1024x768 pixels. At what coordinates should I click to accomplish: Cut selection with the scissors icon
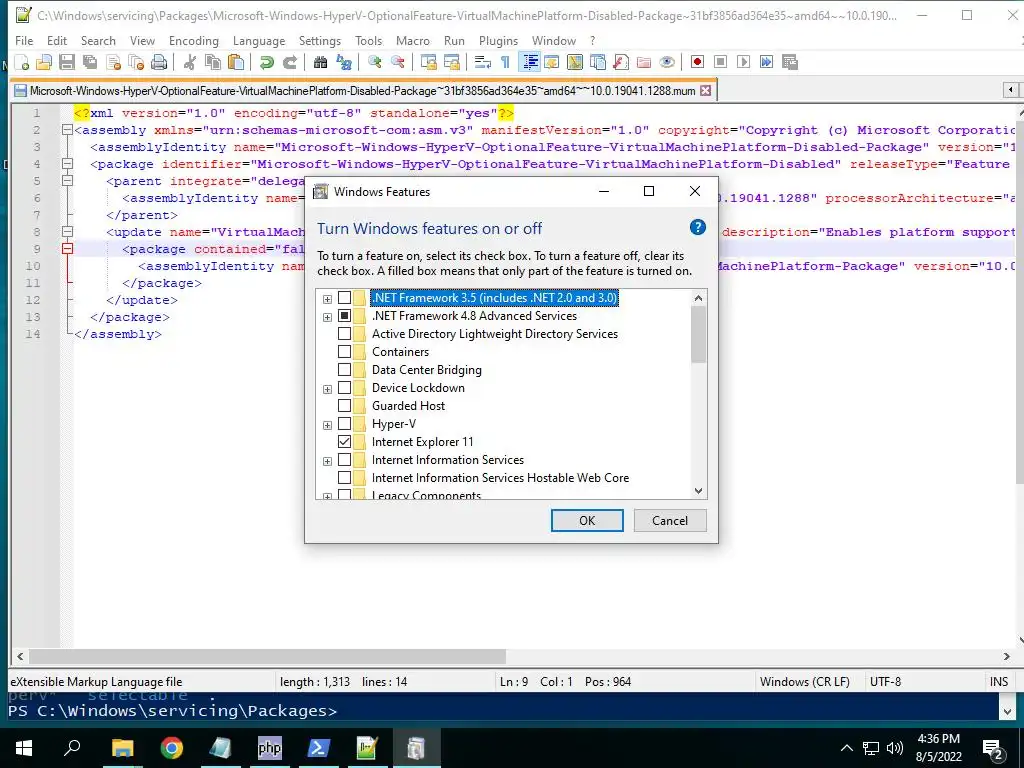point(189,62)
